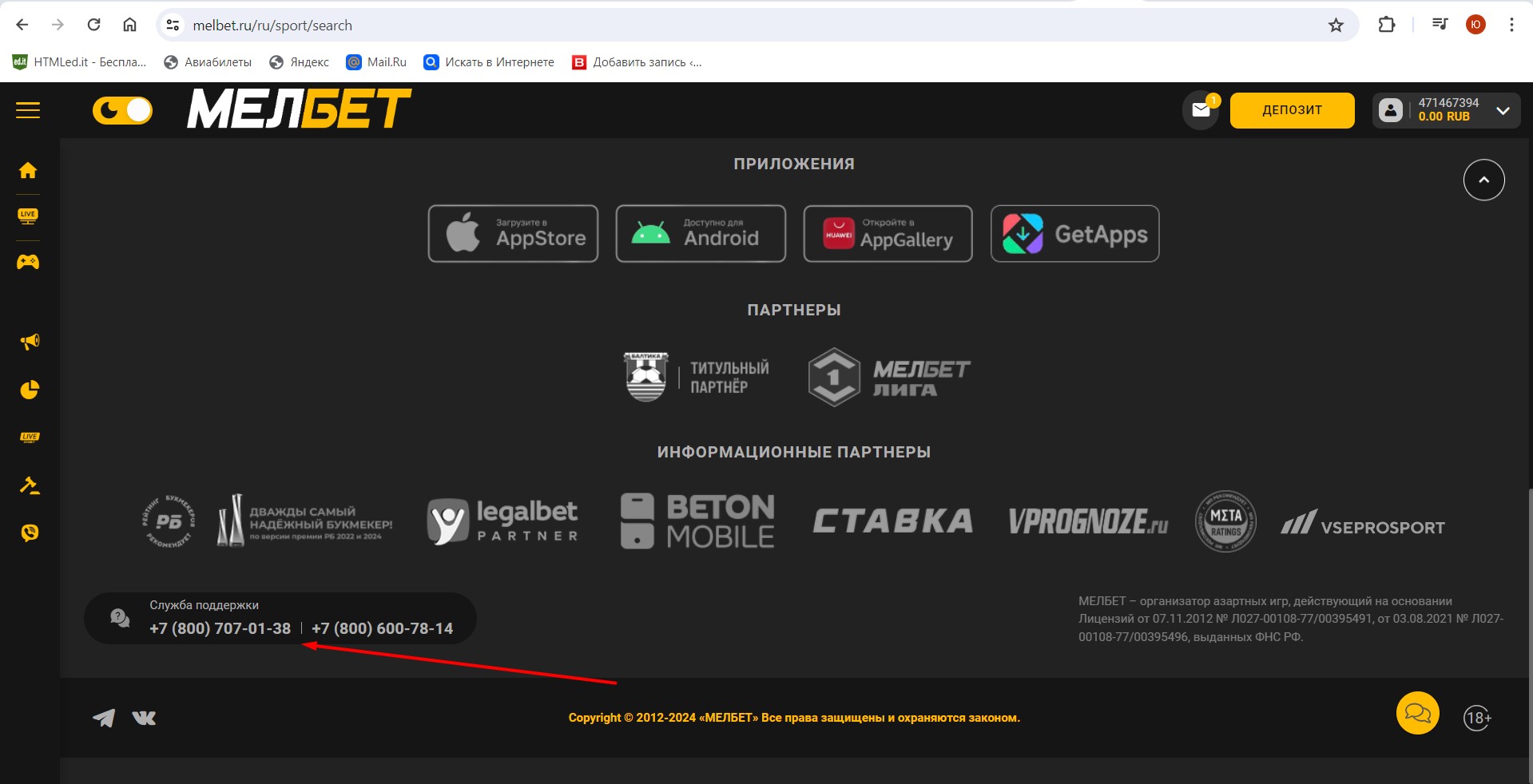Open the phone support icon in sidebar
The image size is (1533, 784).
(30, 533)
